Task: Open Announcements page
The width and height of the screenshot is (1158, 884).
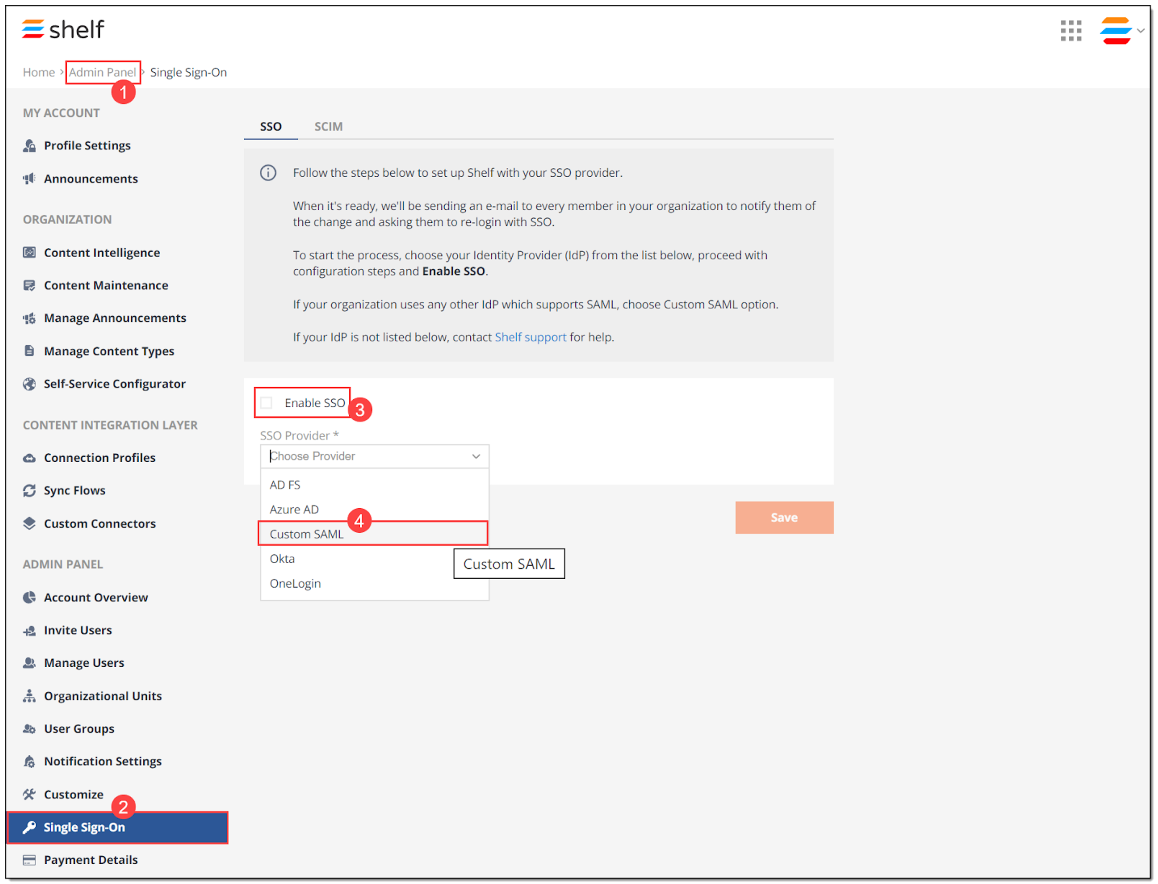Action: tap(91, 179)
